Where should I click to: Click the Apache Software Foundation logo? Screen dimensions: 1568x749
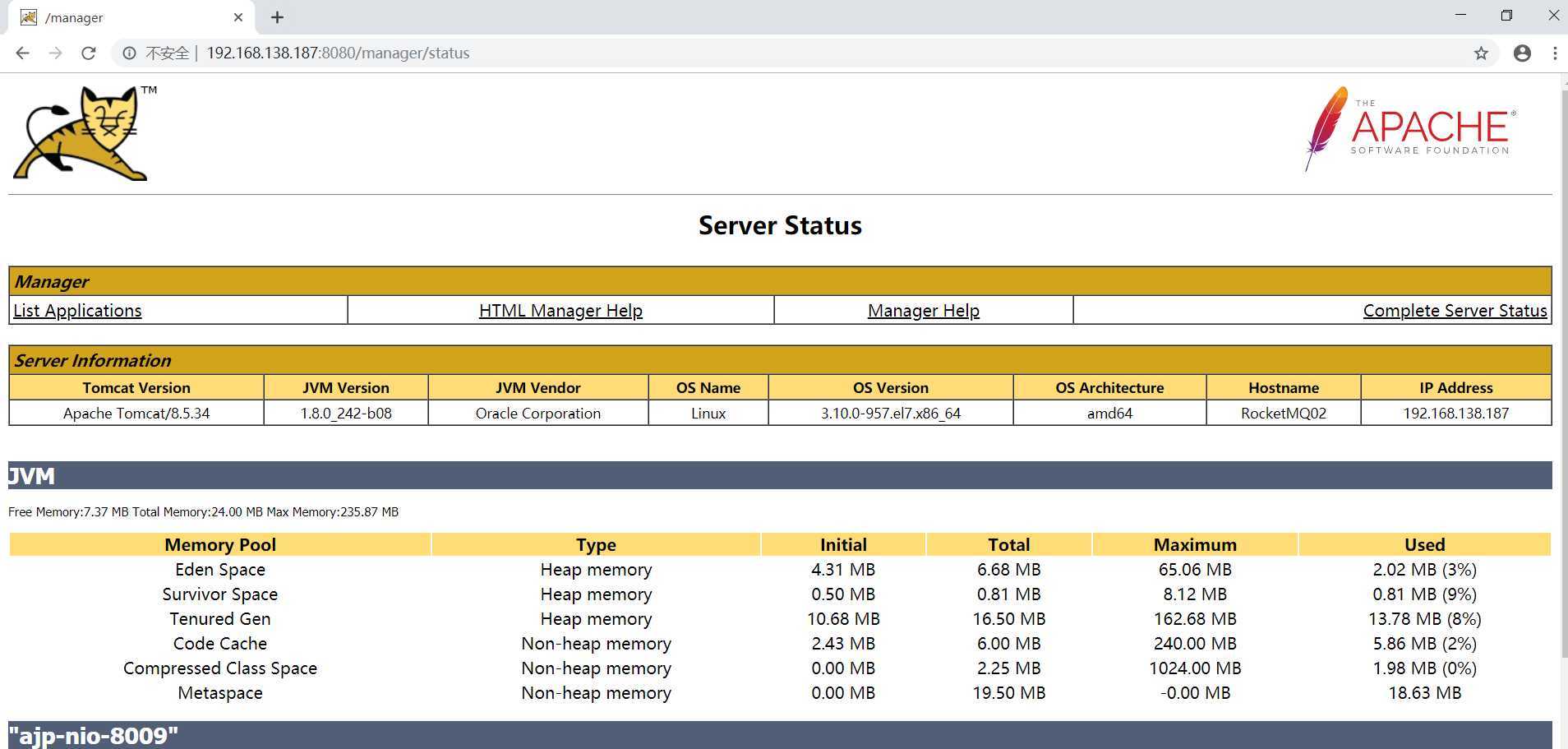[x=1410, y=128]
